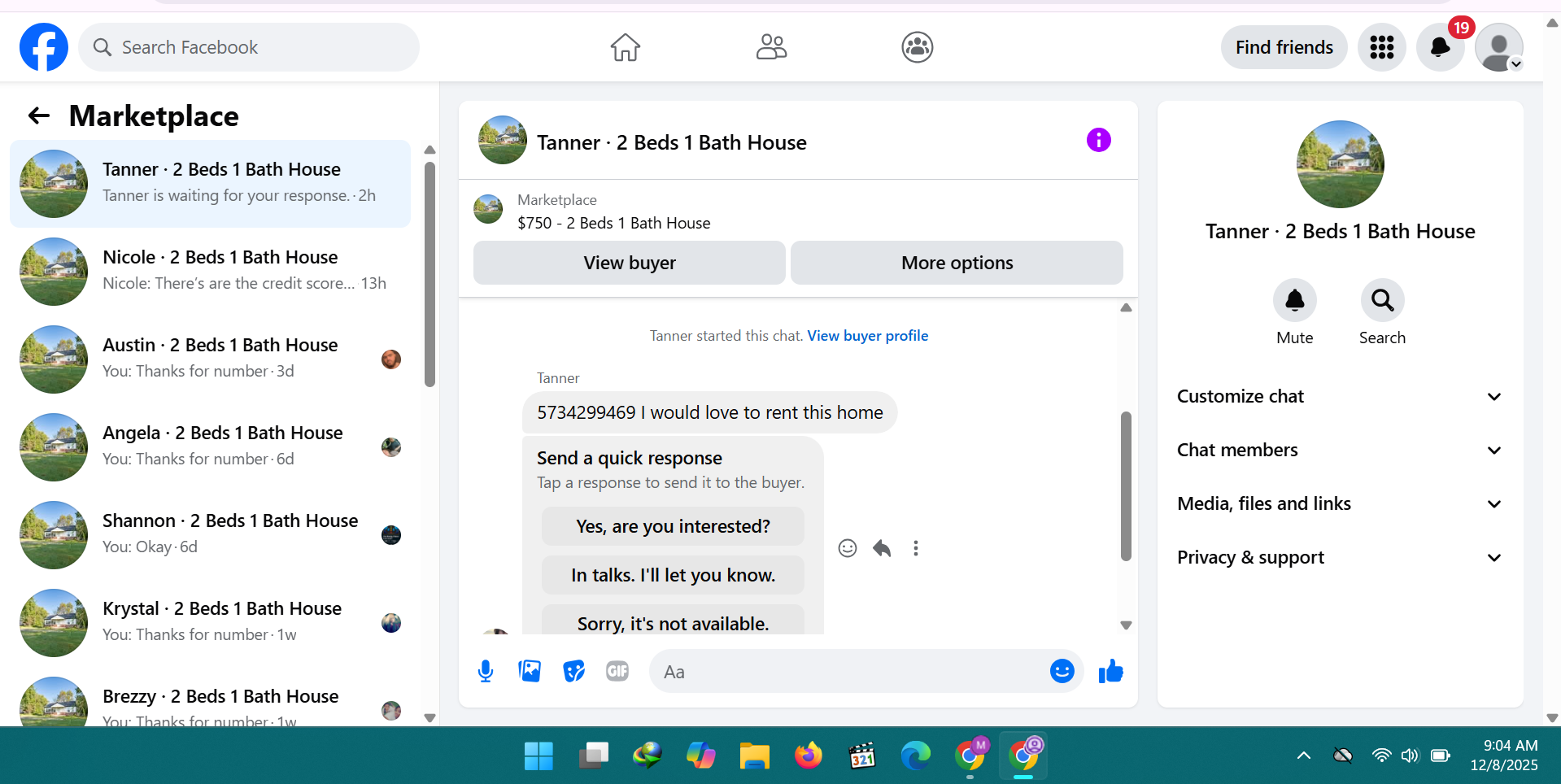The height and width of the screenshot is (784, 1561).
Task: Record a voice clip with microphone icon
Action: tap(486, 671)
